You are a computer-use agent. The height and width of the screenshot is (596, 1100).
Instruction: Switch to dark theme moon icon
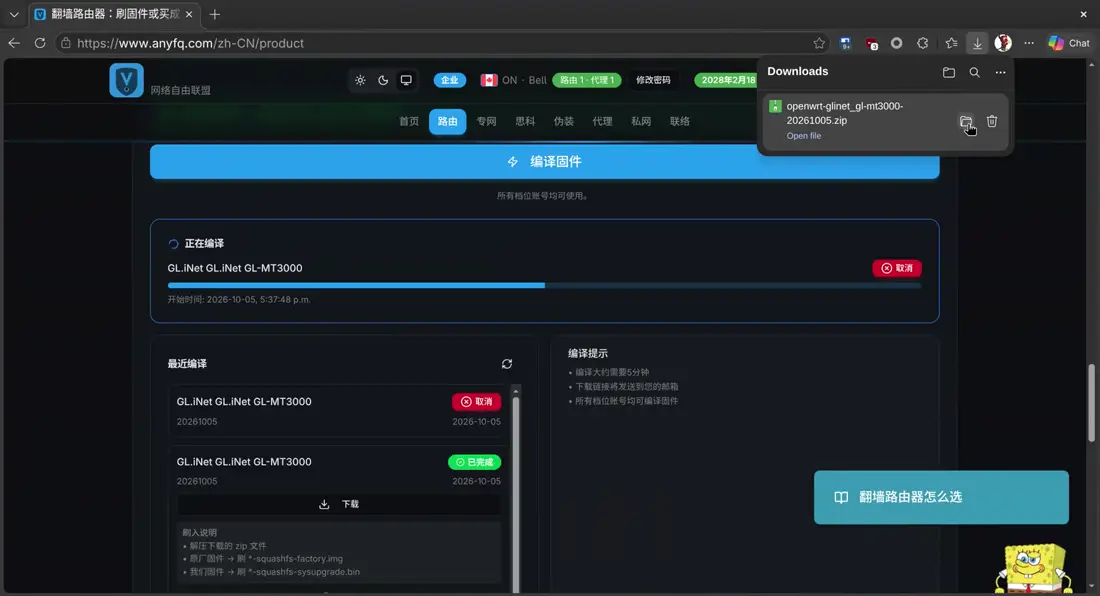coord(383,80)
